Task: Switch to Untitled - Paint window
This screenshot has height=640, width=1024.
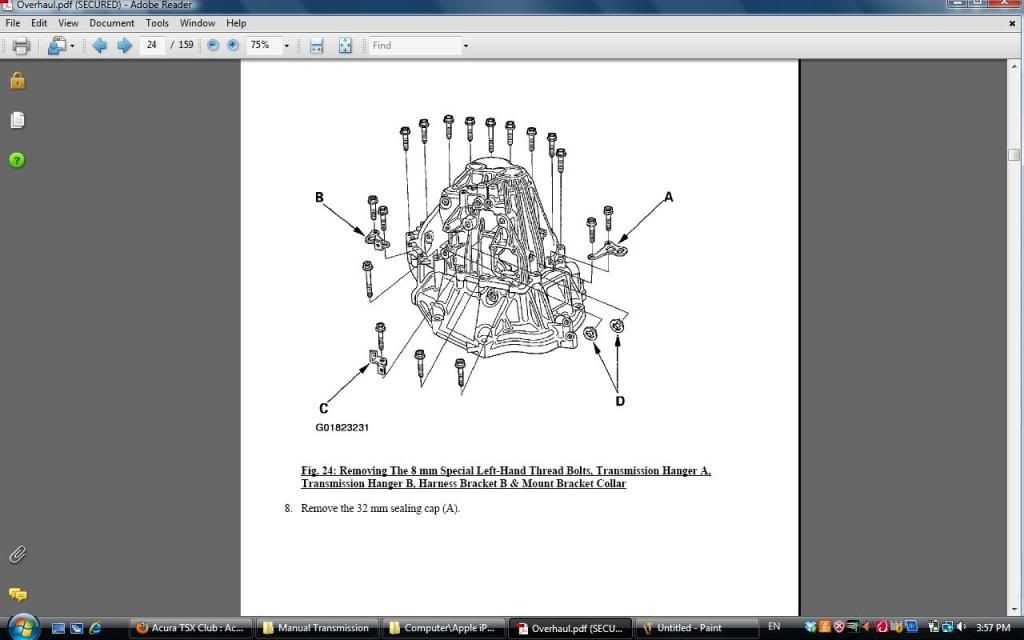Action: [696, 628]
